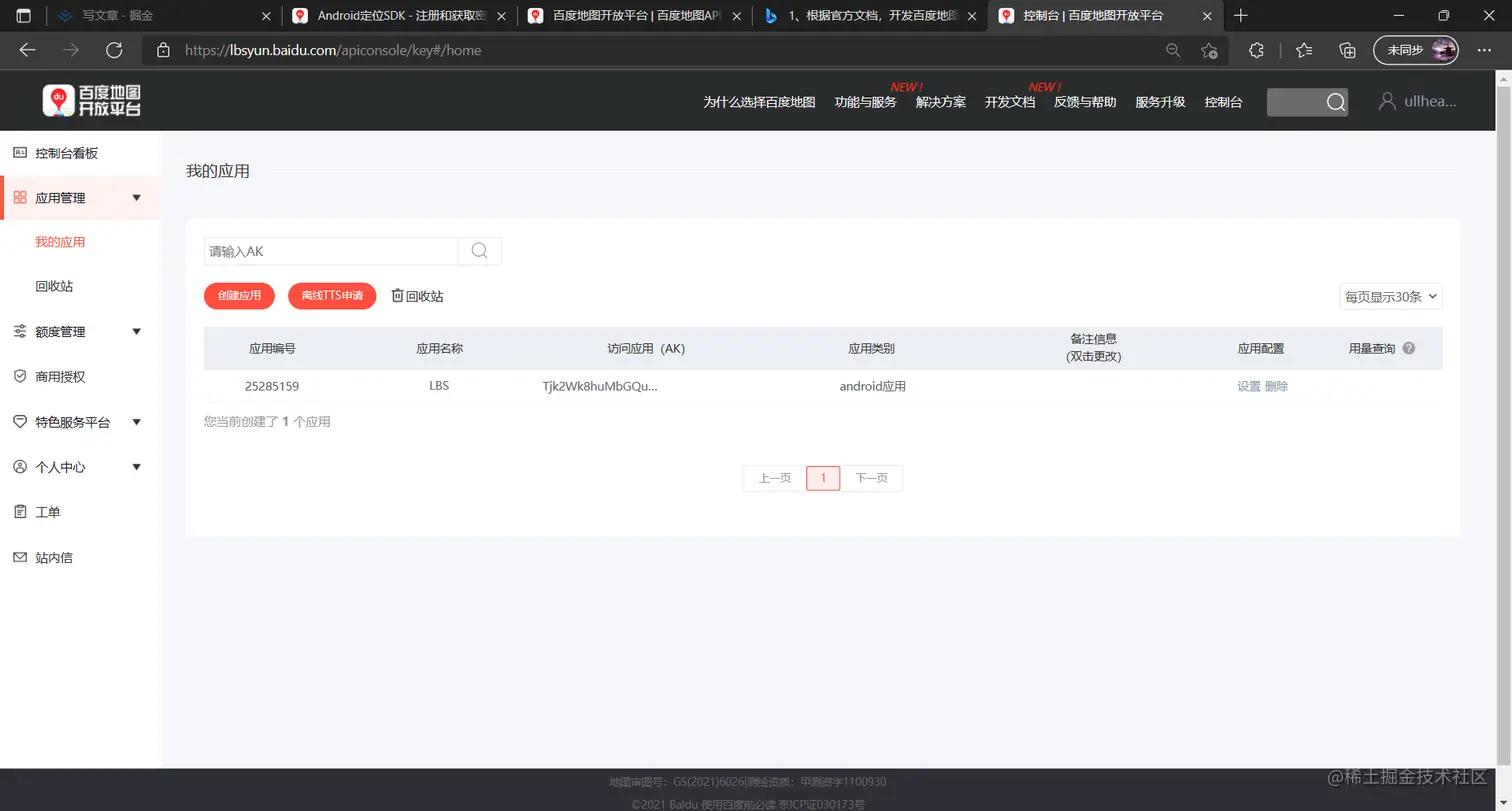The height and width of the screenshot is (811, 1512).
Task: Click 删除 for the LBS application
Action: coord(1276,386)
